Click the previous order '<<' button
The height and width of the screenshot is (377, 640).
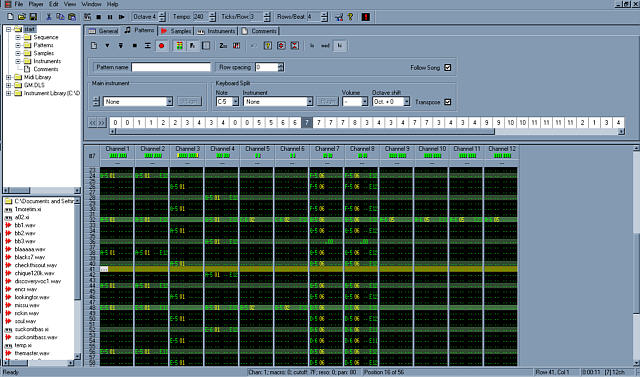(x=93, y=122)
